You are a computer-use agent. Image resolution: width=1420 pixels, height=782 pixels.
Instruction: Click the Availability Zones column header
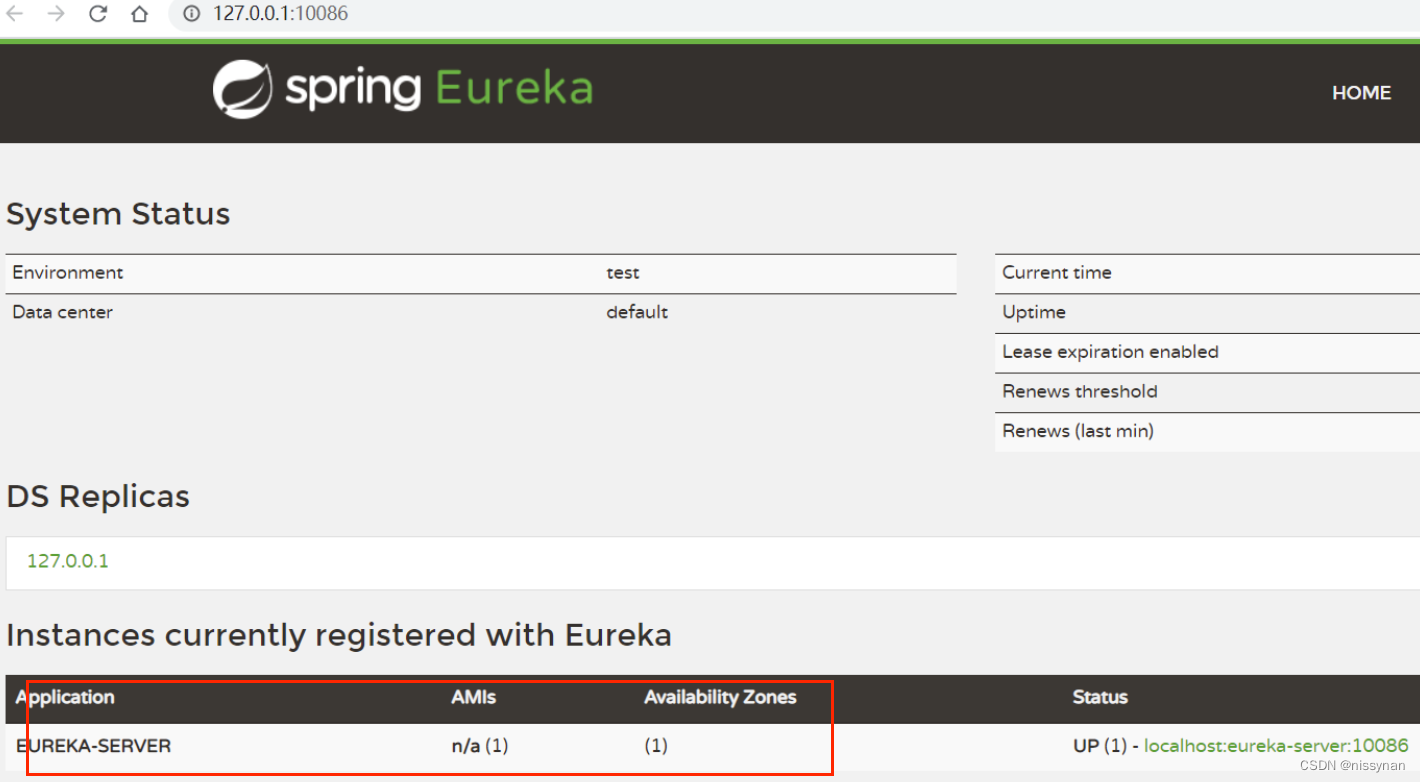(720, 697)
